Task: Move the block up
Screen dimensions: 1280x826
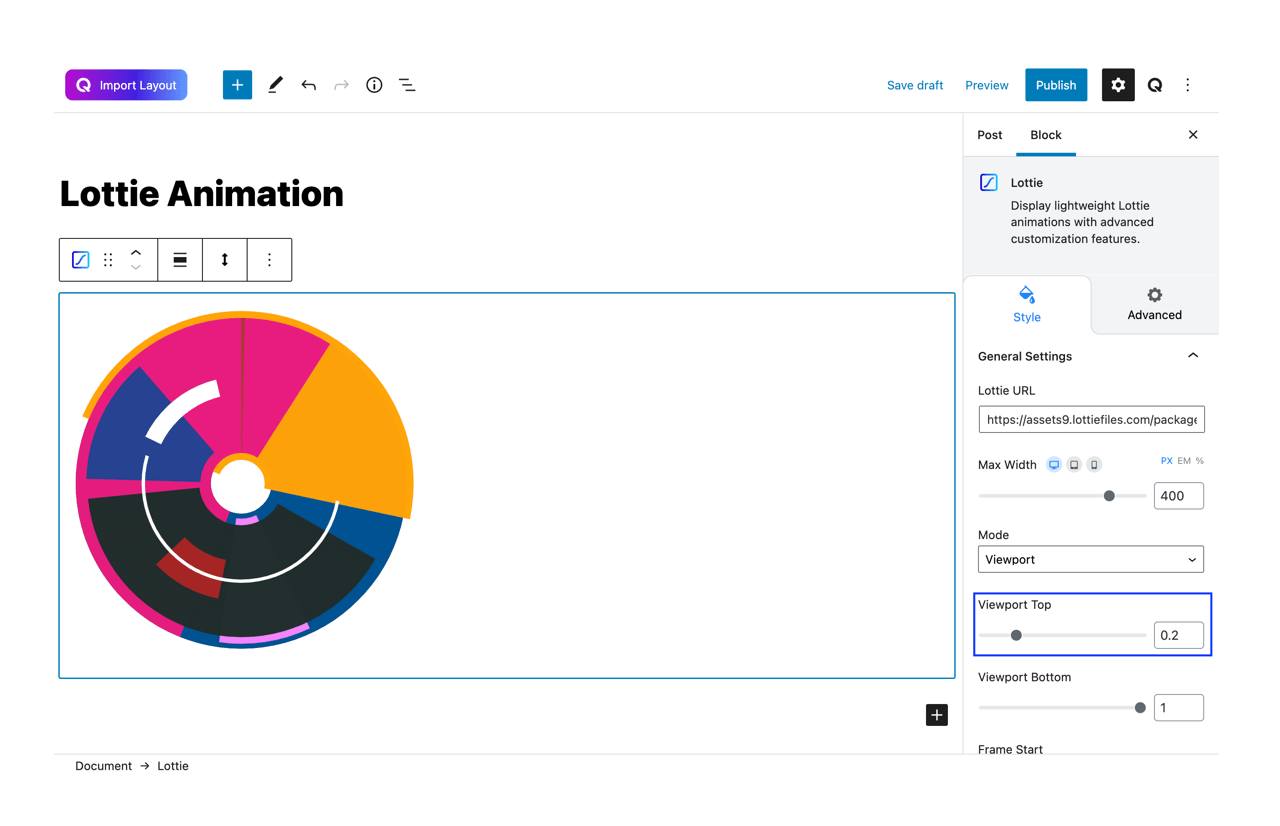Action: 136,252
